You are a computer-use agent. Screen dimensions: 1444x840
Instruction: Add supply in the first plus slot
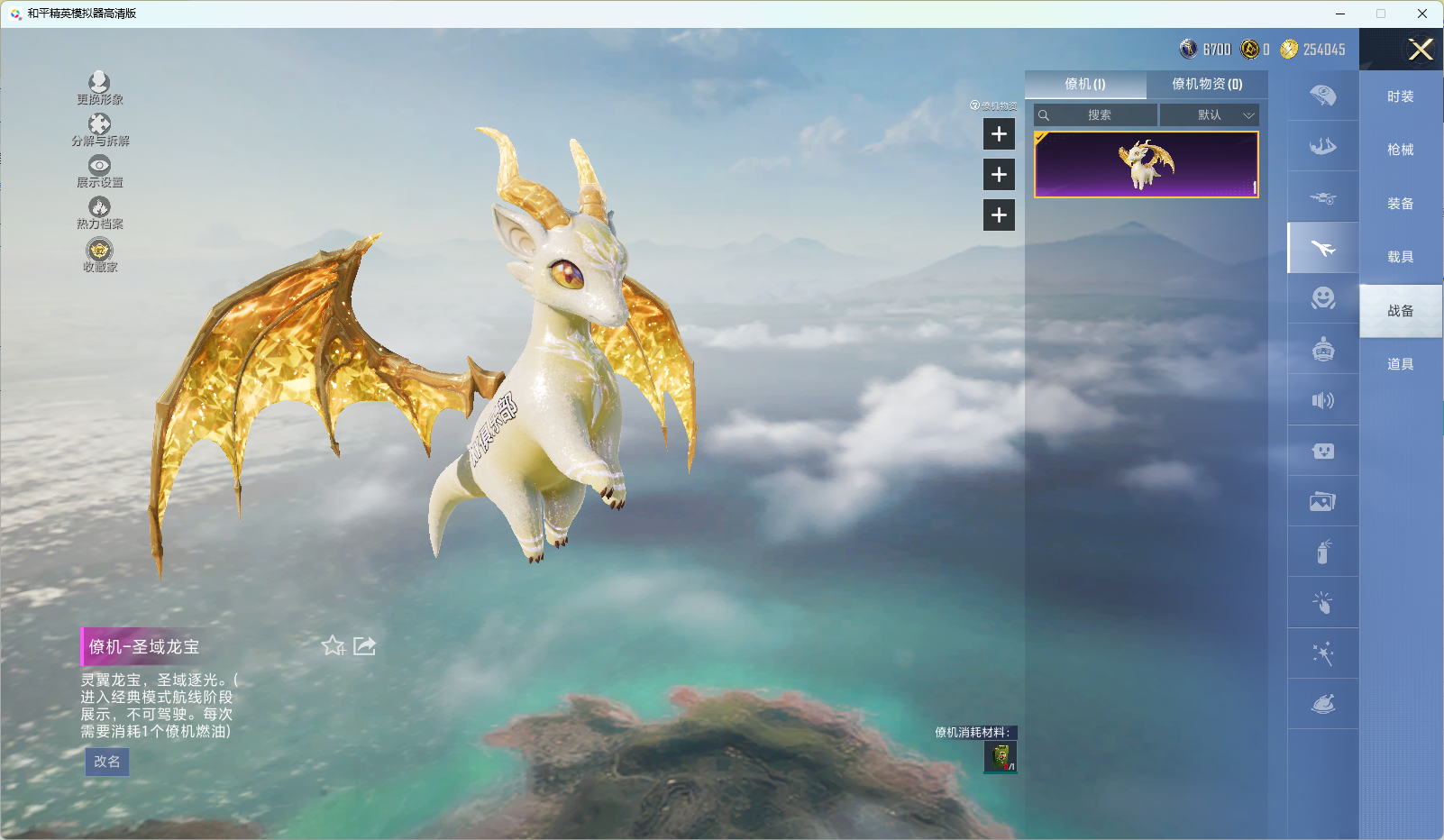[x=999, y=134]
